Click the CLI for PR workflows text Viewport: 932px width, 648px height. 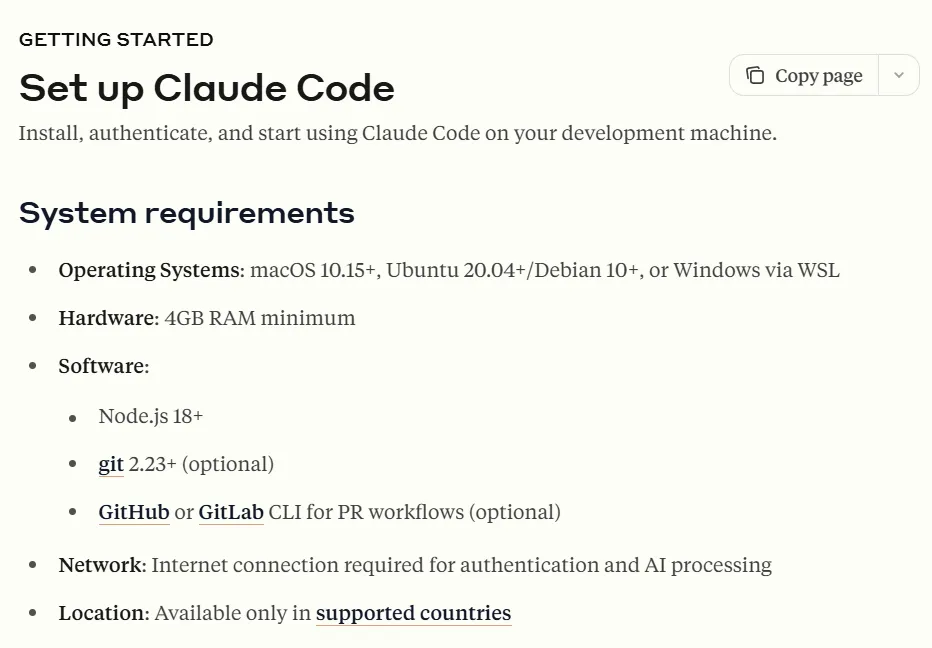click(x=414, y=512)
